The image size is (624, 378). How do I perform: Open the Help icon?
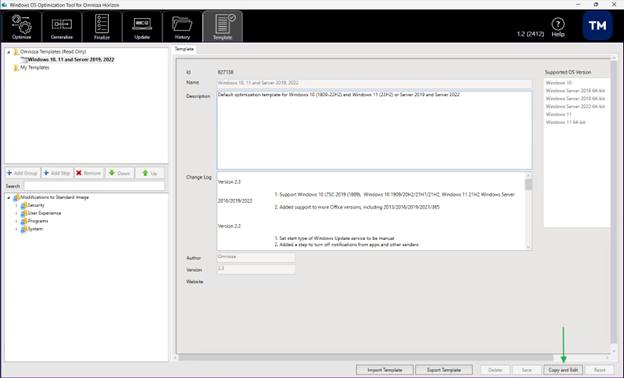click(558, 27)
